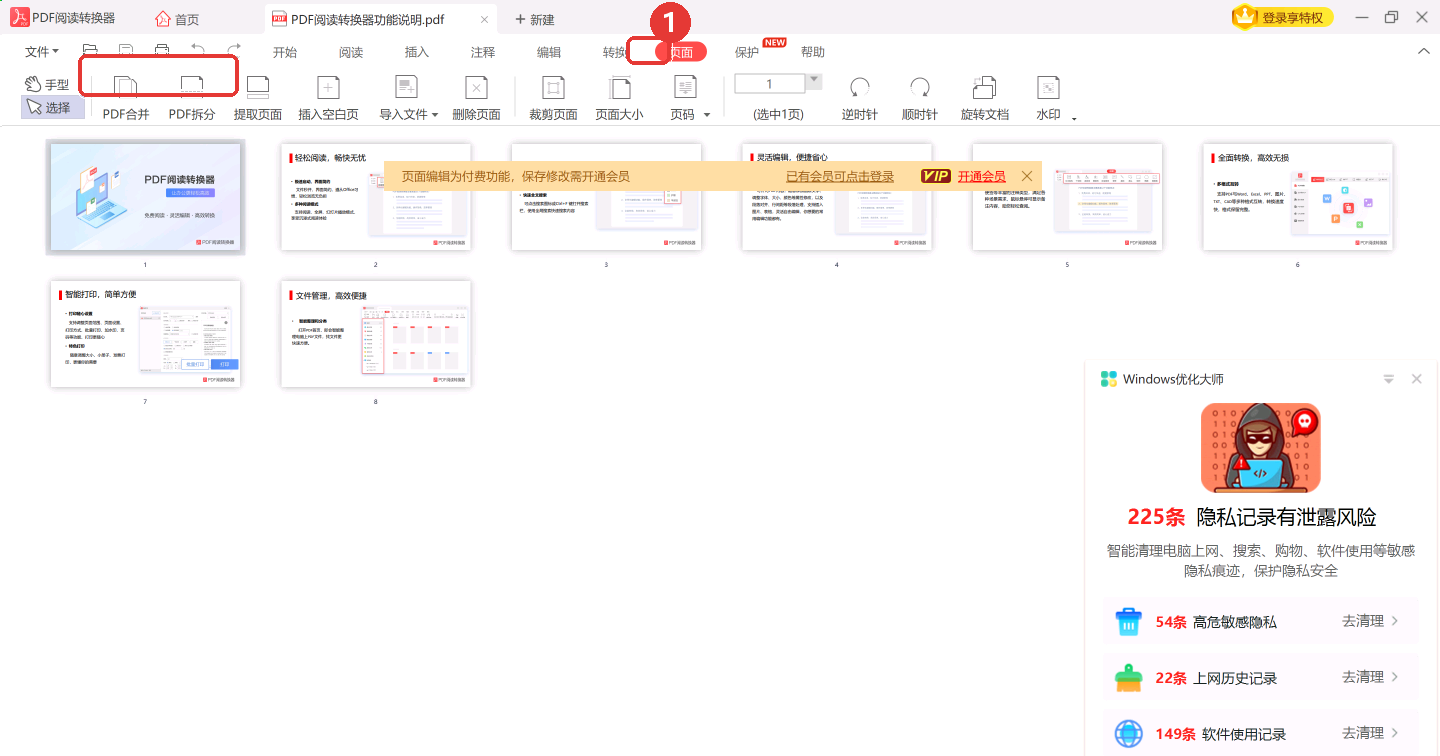The width and height of the screenshot is (1440, 756).
Task: Open the page selector dropdown arrow
Action: (x=814, y=80)
